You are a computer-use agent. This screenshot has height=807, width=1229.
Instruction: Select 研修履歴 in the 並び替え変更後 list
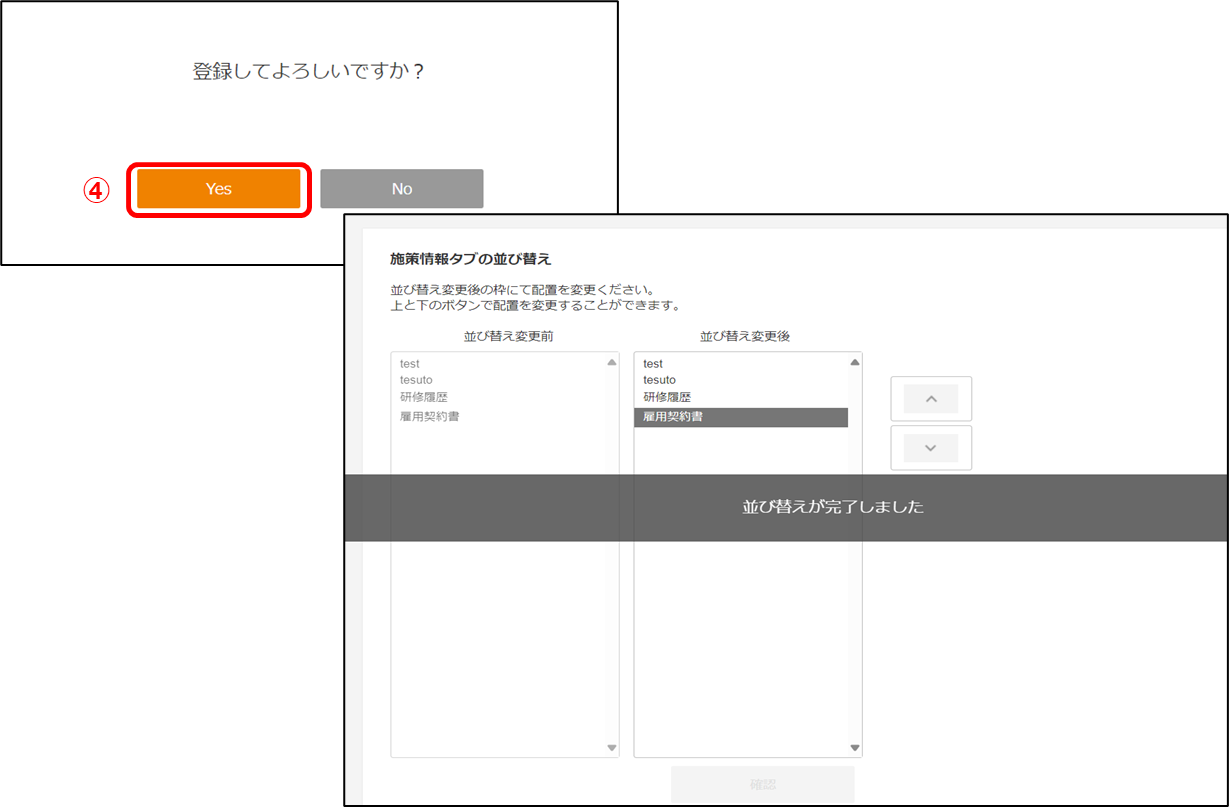[667, 397]
